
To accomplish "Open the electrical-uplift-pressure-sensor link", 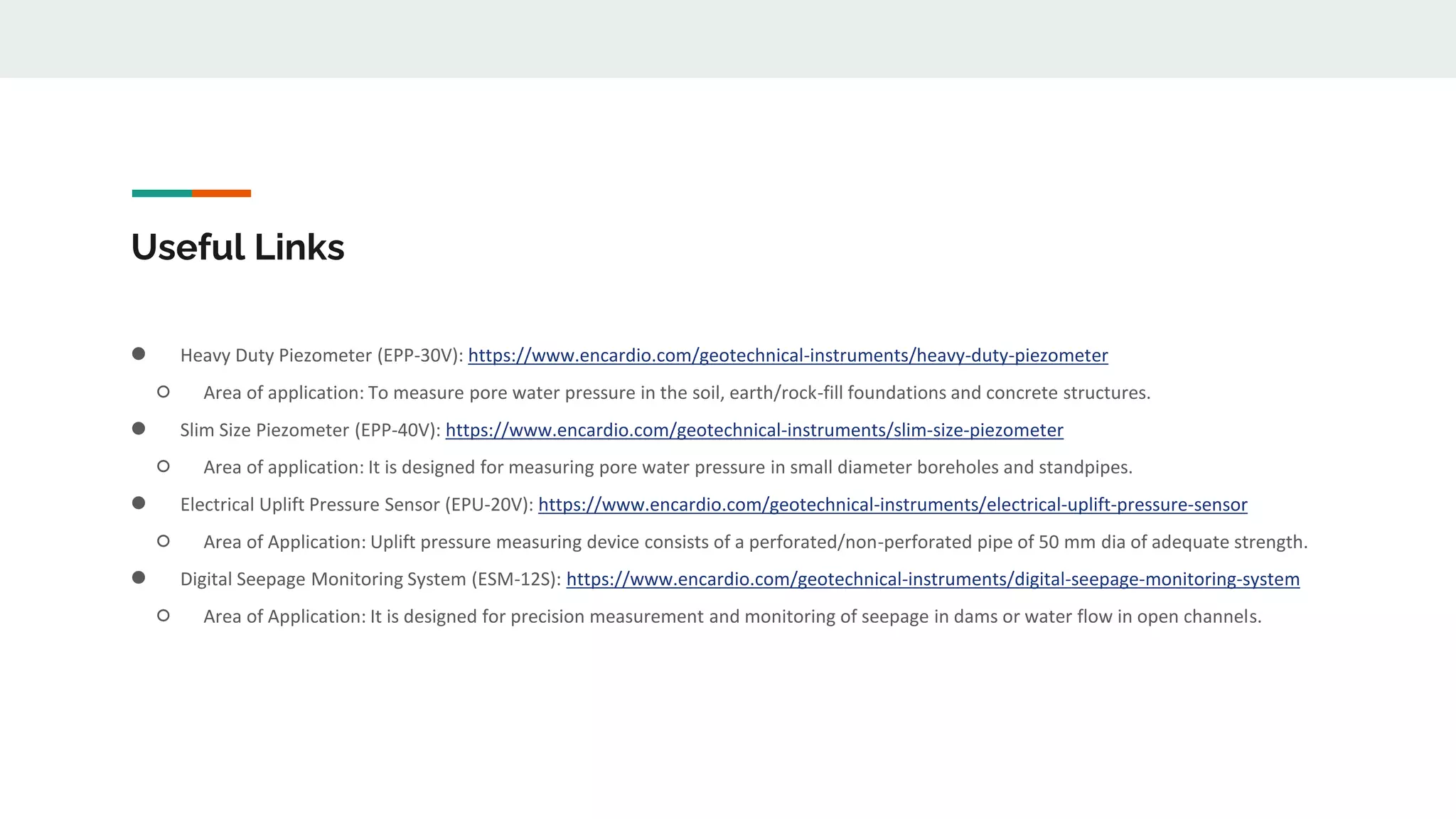I will tap(893, 505).
